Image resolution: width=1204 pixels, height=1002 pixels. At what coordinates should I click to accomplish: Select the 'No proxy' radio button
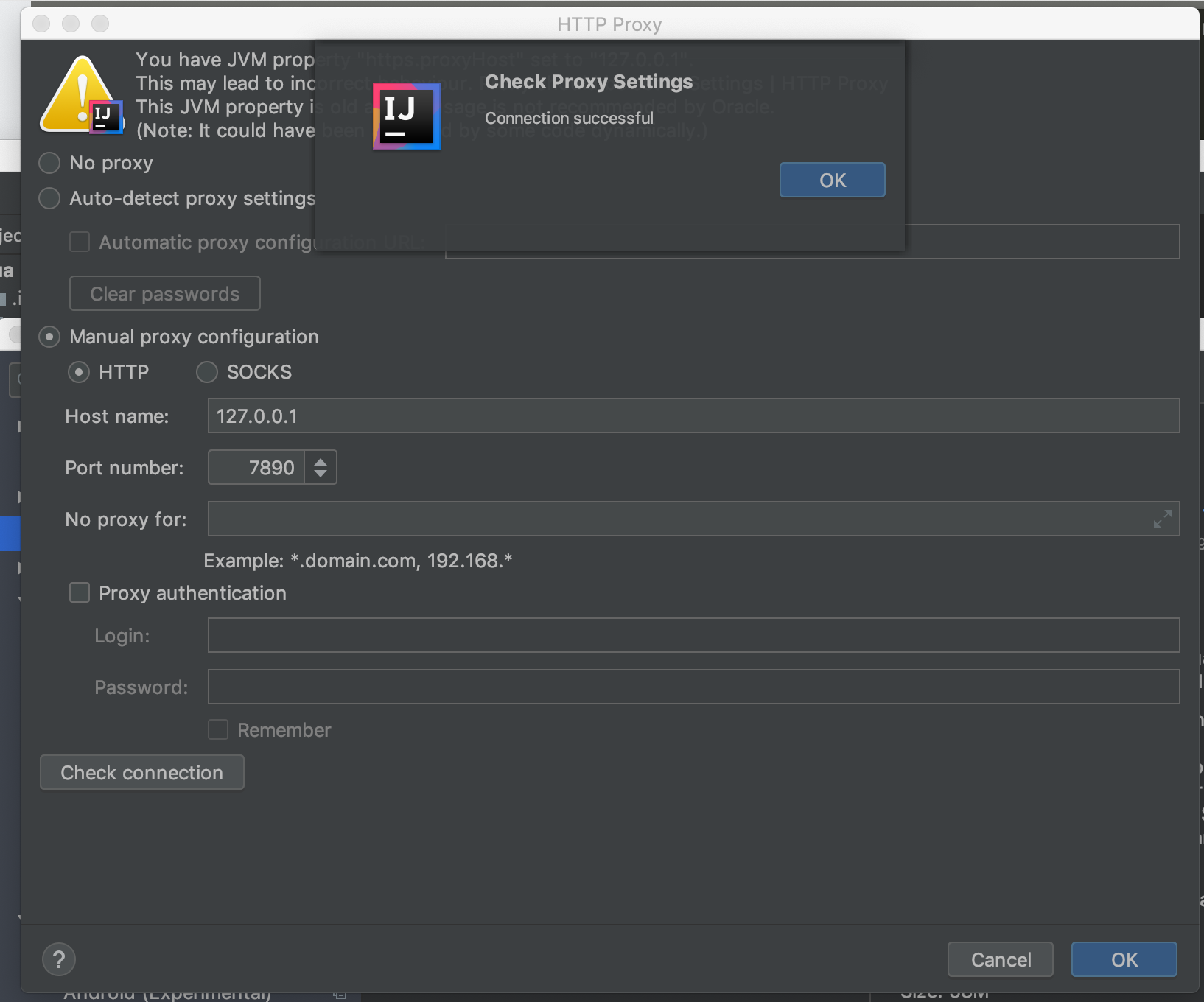[x=49, y=162]
